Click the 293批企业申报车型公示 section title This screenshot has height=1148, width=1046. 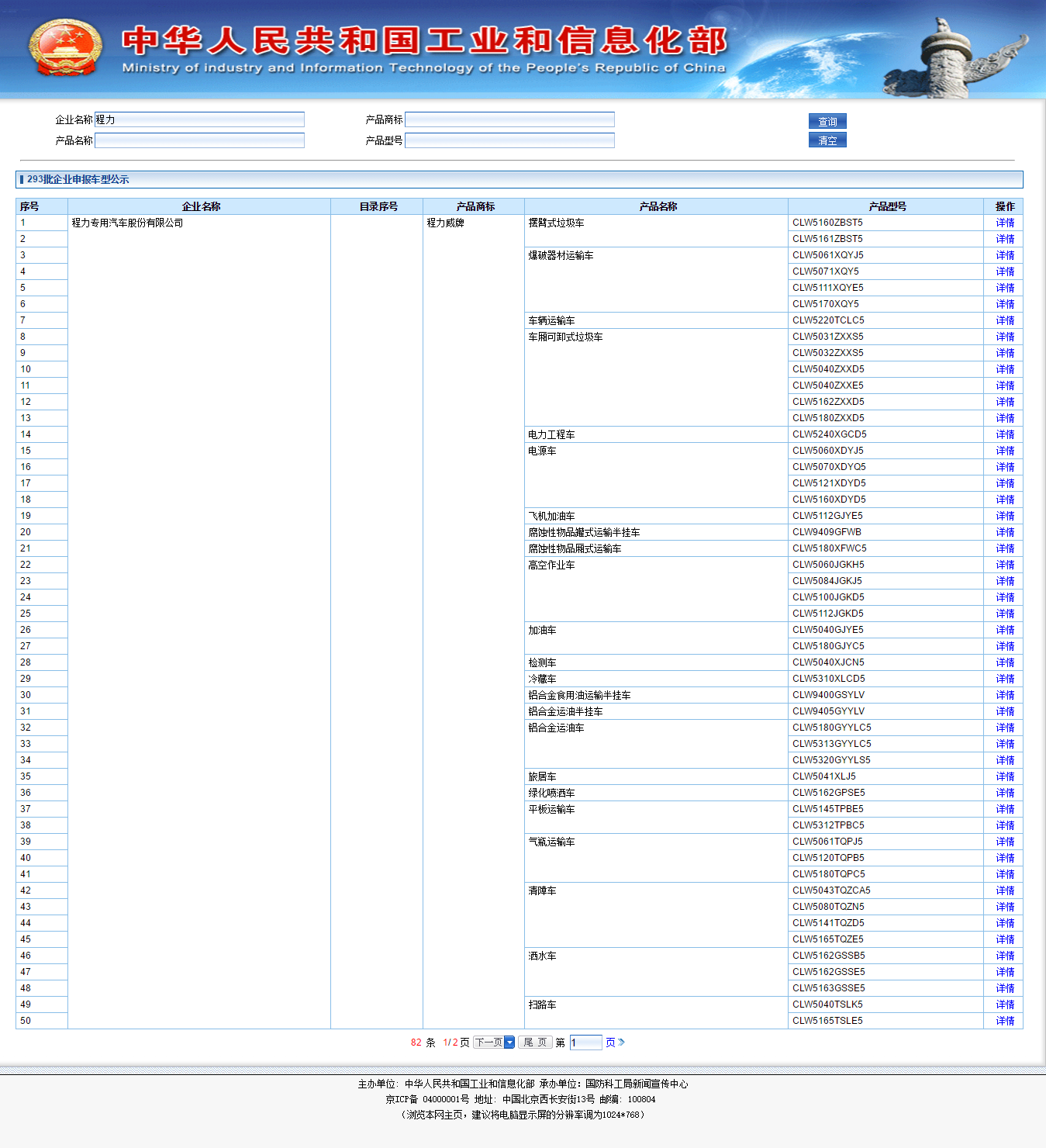[78, 179]
